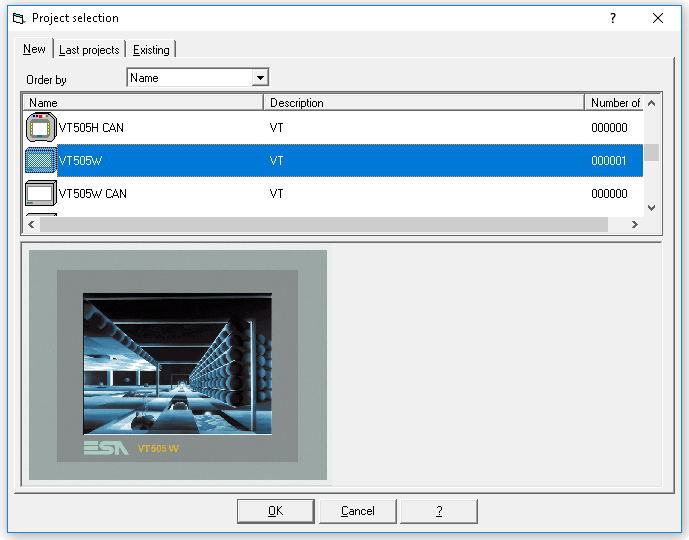689x540 pixels.
Task: Open the Last projects tab
Action: point(89,50)
